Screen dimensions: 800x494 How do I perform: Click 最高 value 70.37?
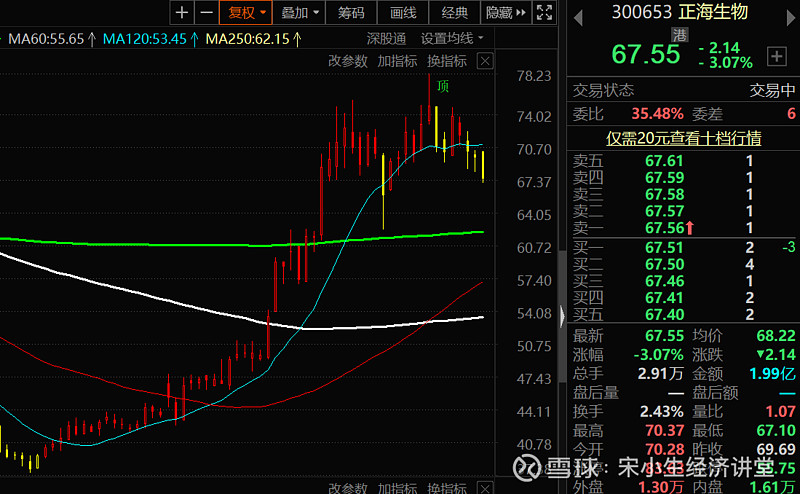coord(664,431)
